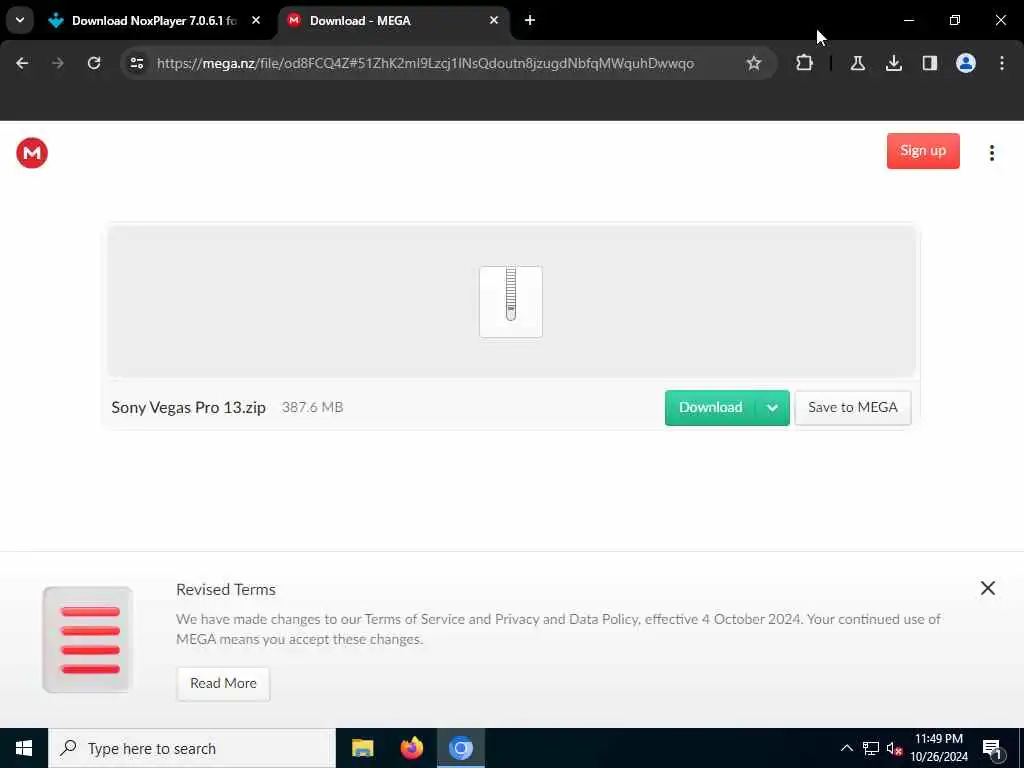This screenshot has width=1024, height=768.
Task: Minimize the Chrome window
Action: [908, 20]
